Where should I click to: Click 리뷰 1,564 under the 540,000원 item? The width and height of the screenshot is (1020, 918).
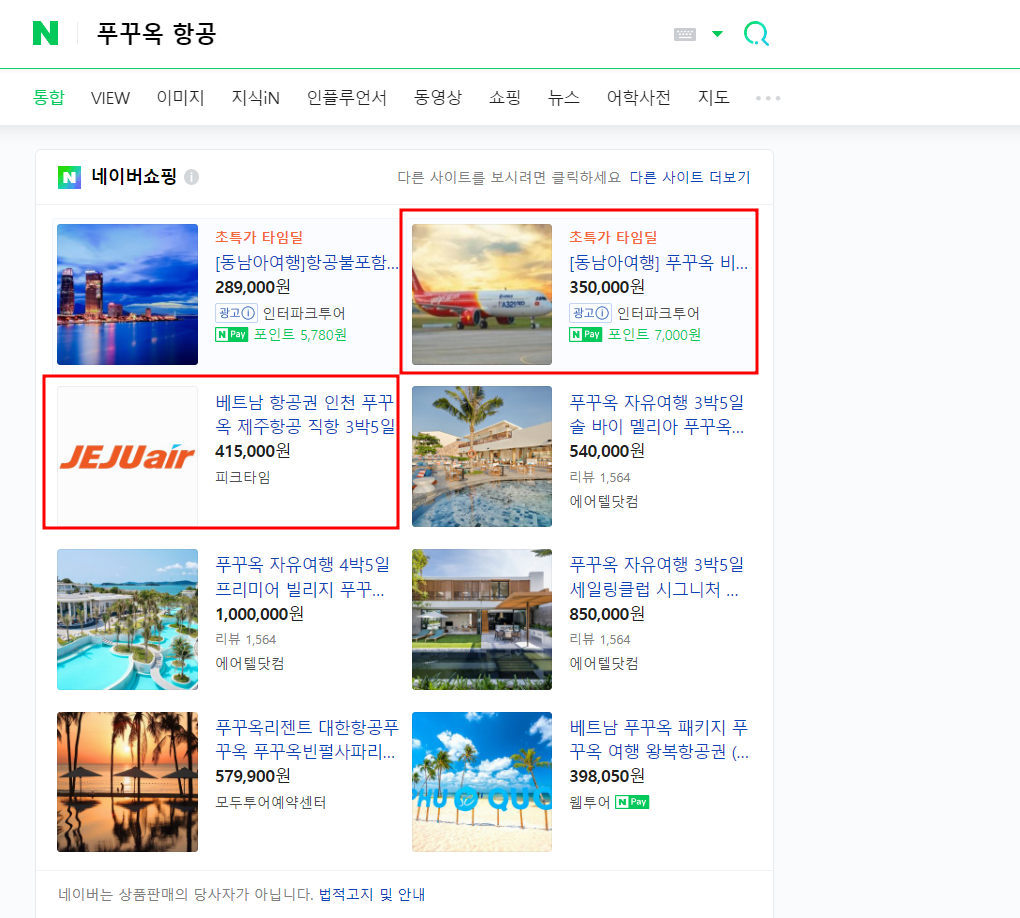tap(600, 477)
